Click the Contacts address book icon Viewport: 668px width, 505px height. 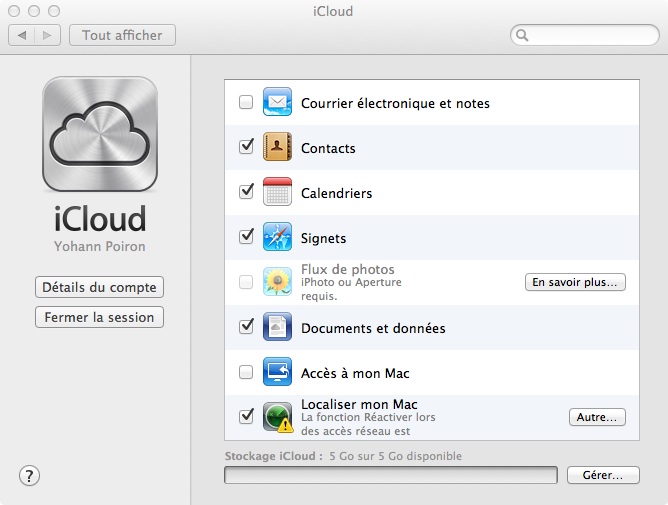point(277,148)
